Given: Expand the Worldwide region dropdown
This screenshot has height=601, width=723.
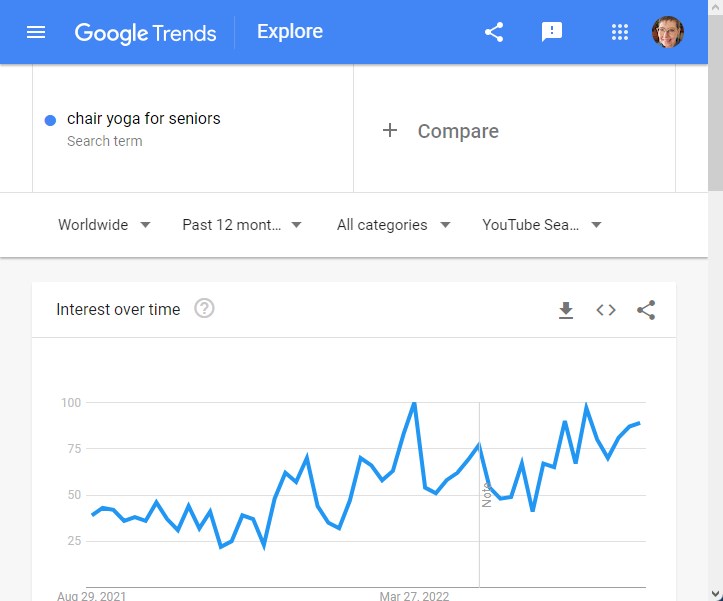Looking at the screenshot, I should click(x=105, y=225).
